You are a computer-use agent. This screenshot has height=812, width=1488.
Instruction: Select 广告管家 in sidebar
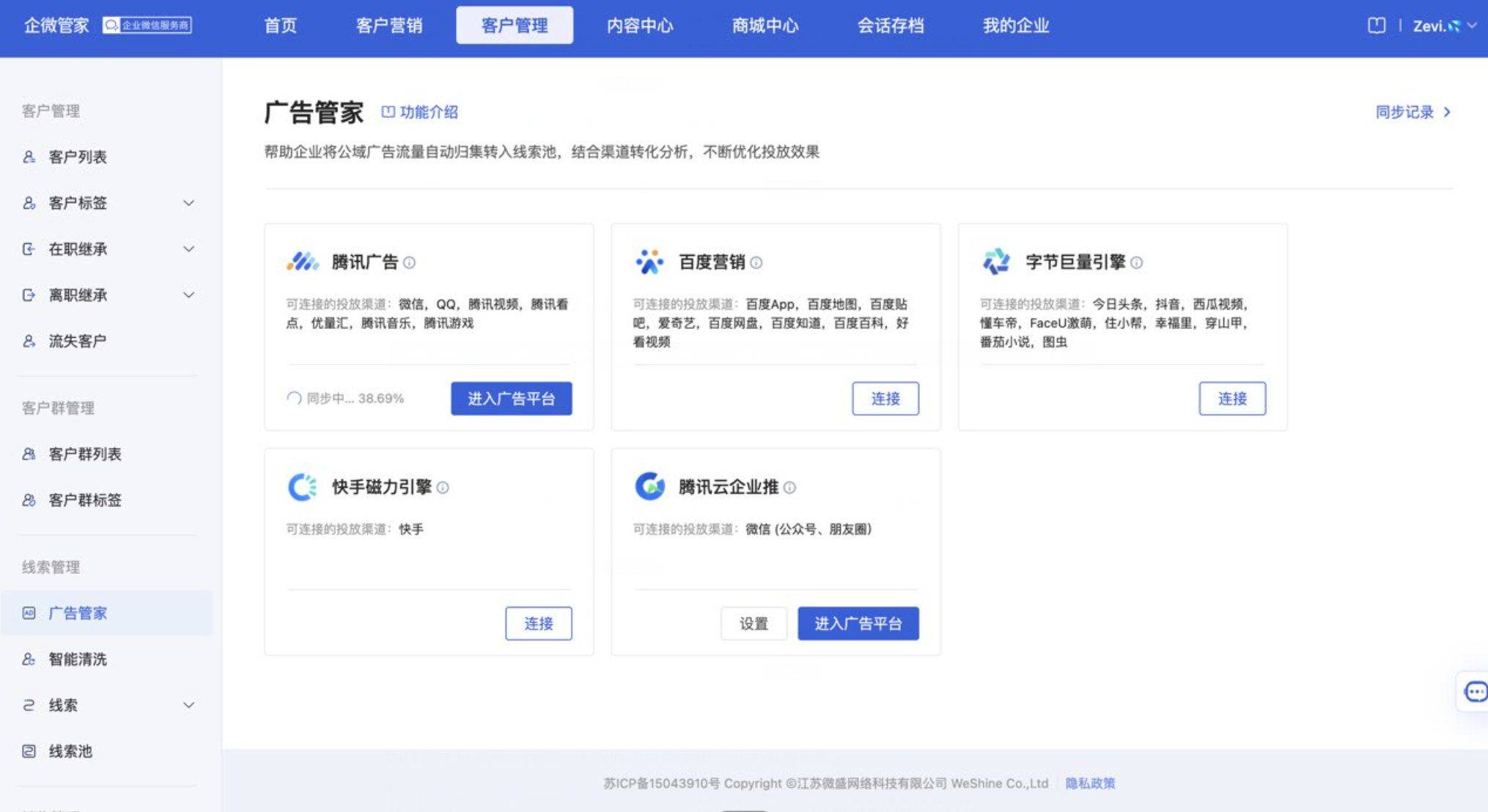pos(107,613)
